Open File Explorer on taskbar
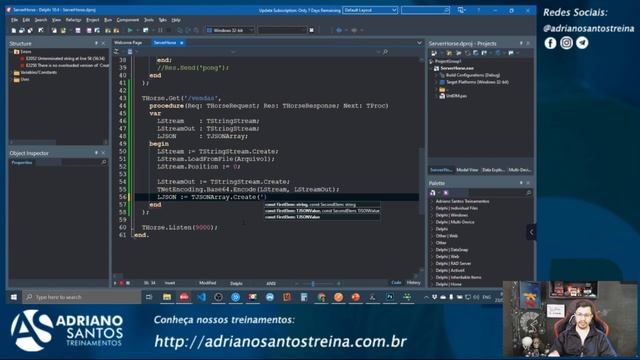 [x=167, y=297]
